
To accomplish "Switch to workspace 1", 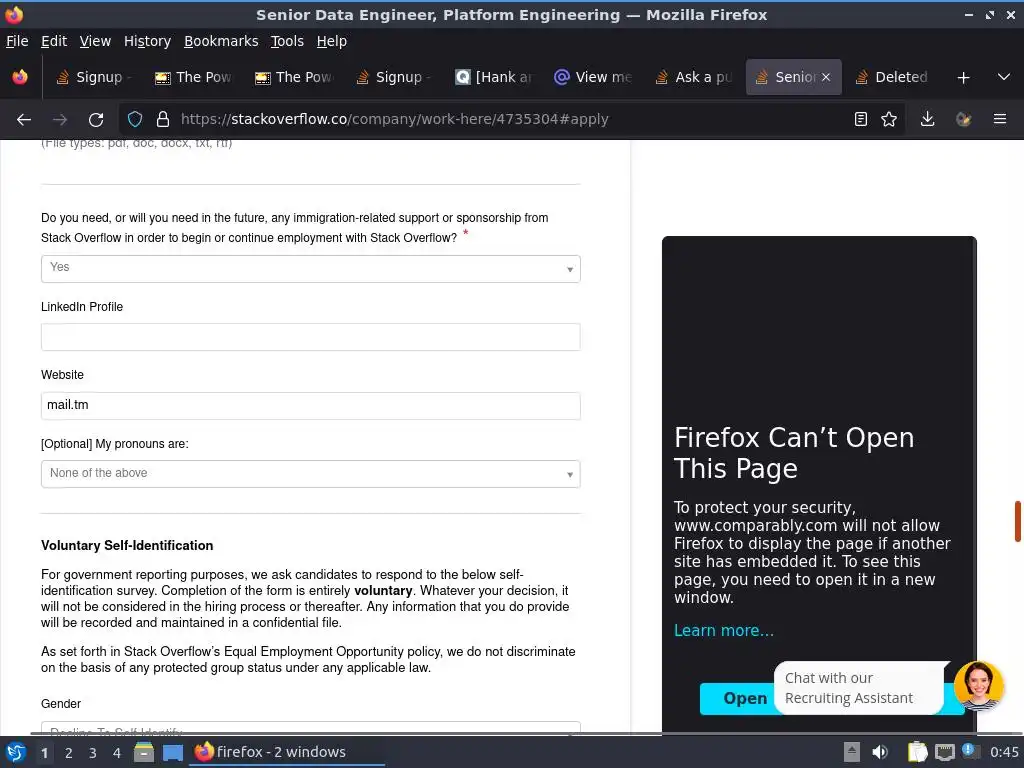I will 44,753.
